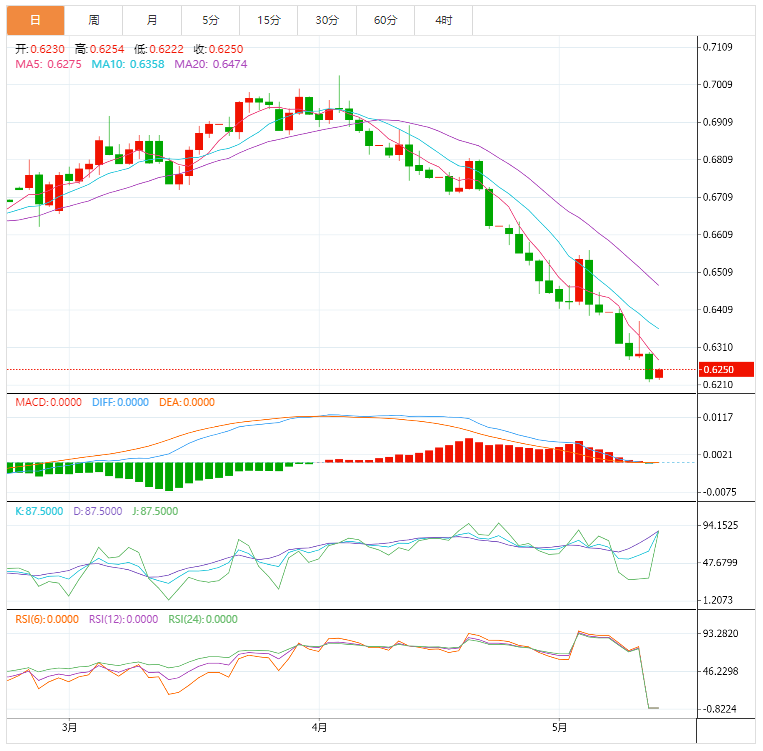Click the open price 开:0.6230
The height and width of the screenshot is (751, 763).
[x=40, y=49]
